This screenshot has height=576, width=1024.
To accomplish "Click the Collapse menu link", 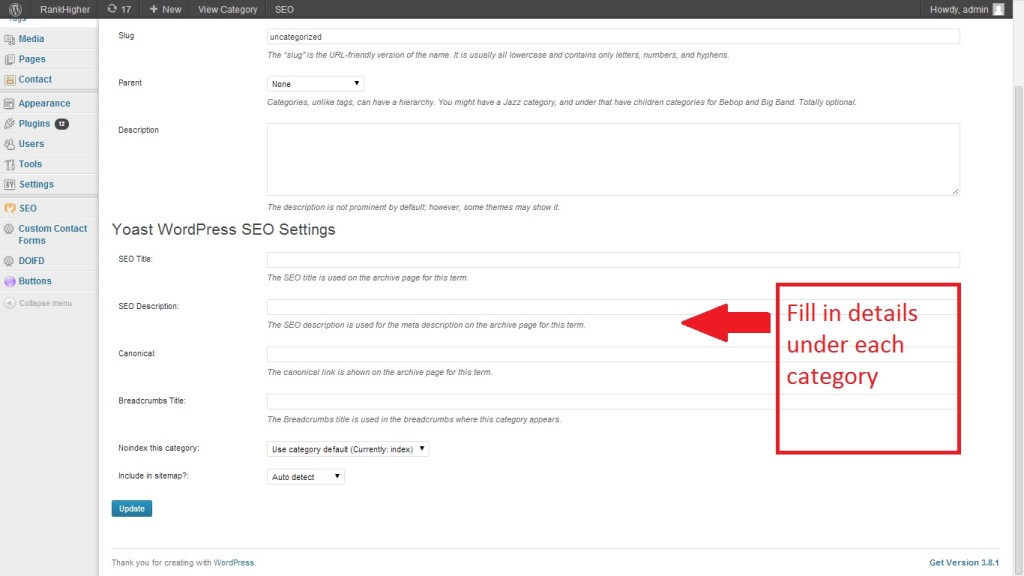I will coord(46,303).
